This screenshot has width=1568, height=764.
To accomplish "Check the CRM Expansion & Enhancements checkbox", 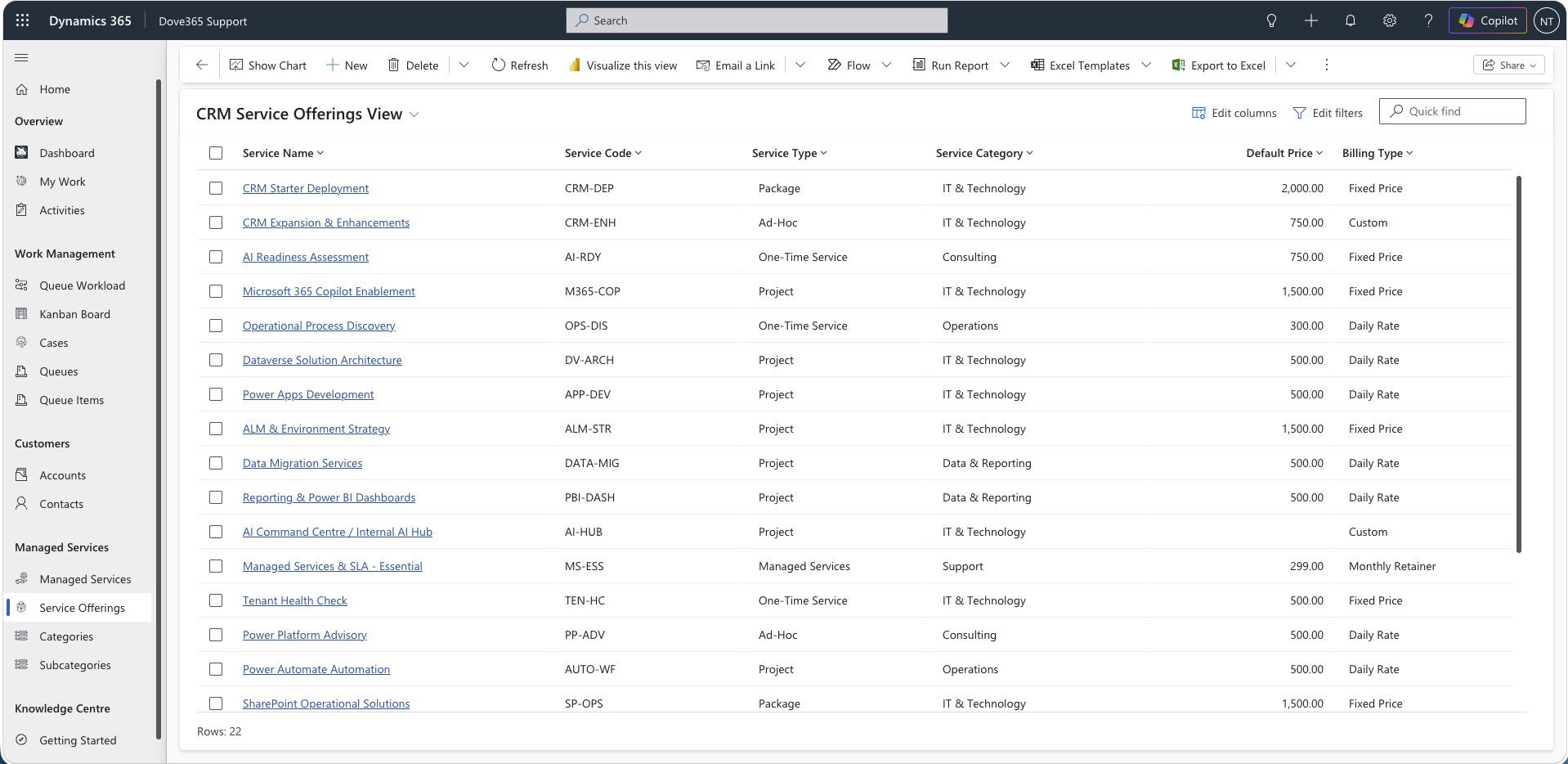I will point(216,222).
